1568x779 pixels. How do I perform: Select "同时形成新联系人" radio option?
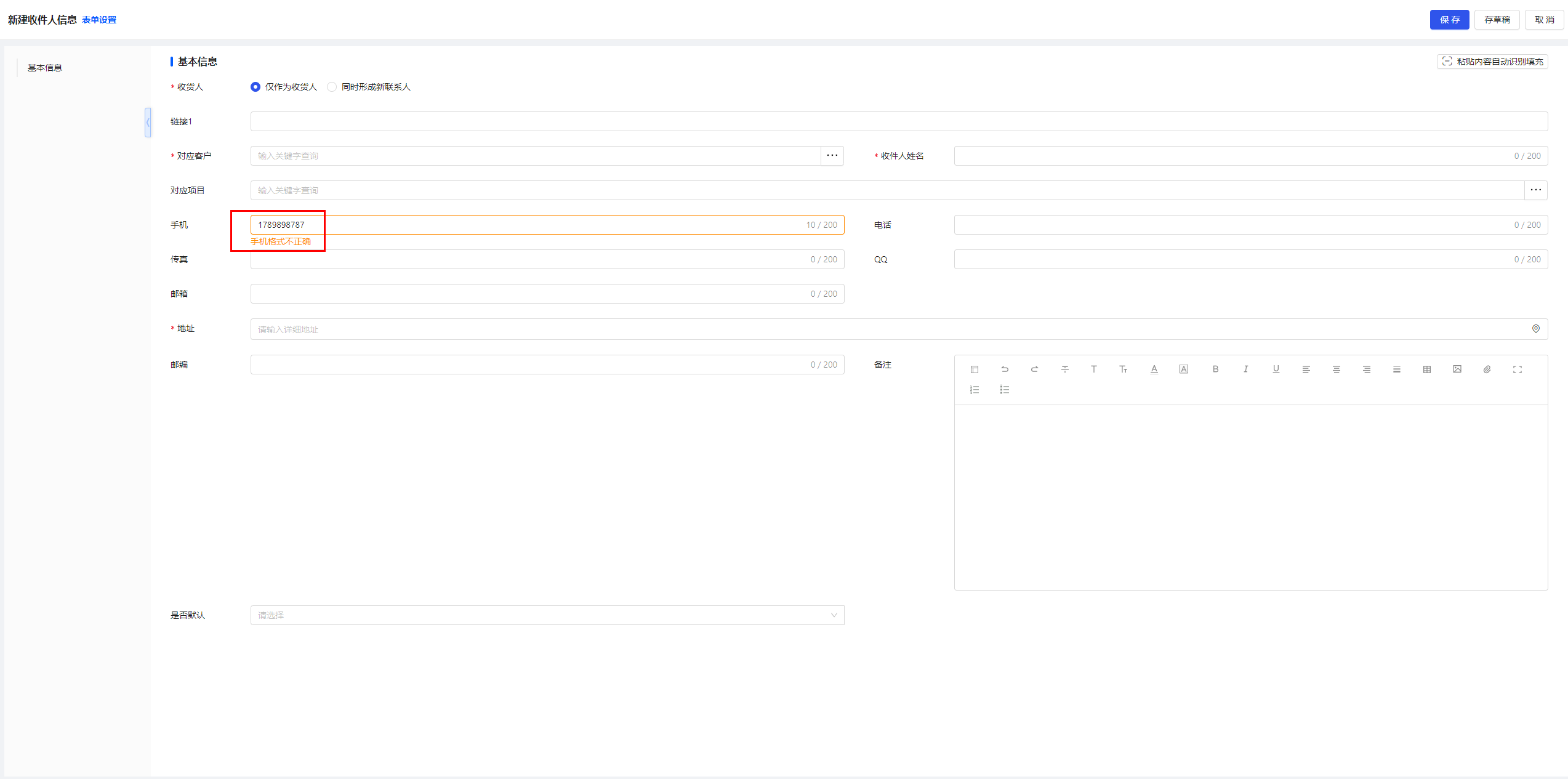(x=332, y=87)
